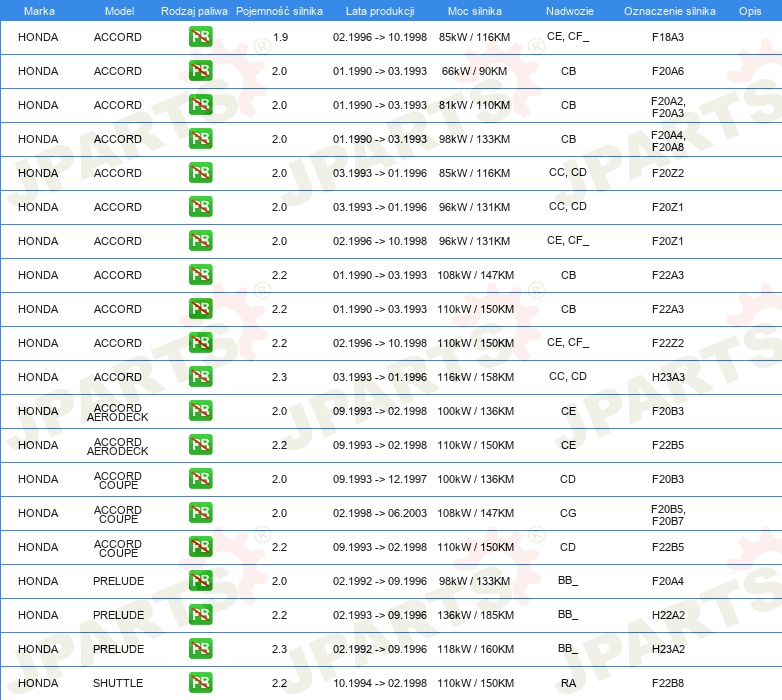This screenshot has height=700, width=782.
Task: Click the fuel icon in the F20B5, F20B7 row
Action: point(200,513)
